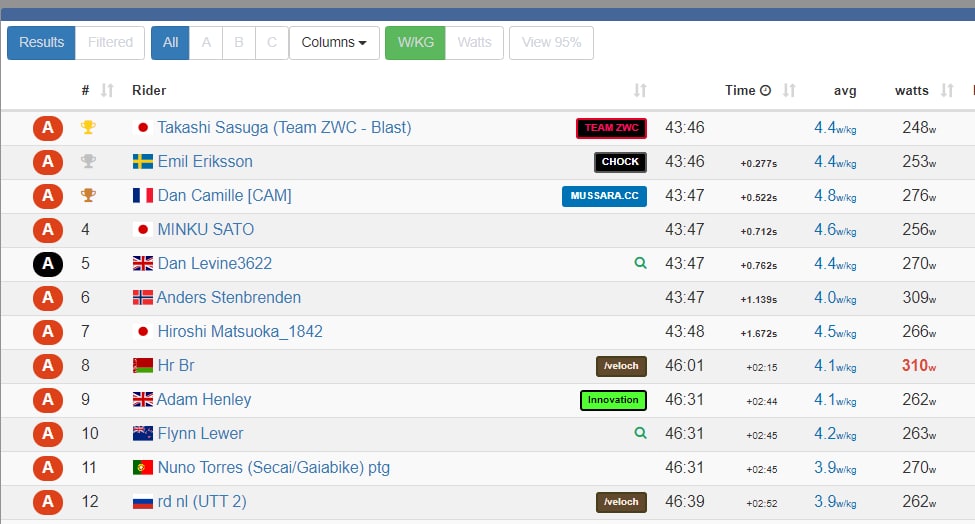Open Anders Stenbrenden rider profile
This screenshot has width=975, height=524.
(229, 298)
